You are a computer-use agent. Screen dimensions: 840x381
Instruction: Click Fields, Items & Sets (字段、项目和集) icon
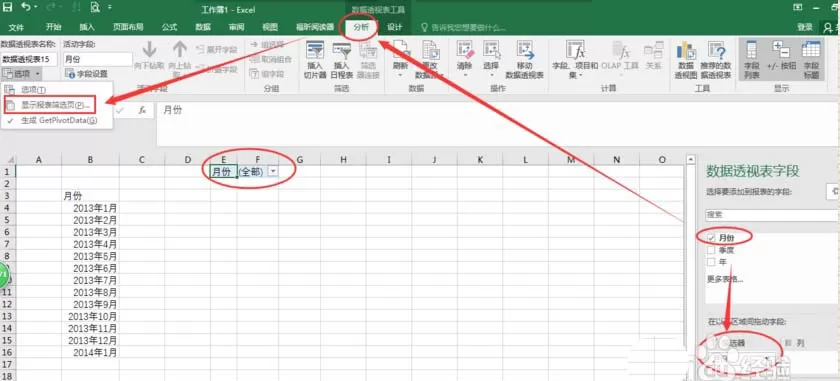575,50
